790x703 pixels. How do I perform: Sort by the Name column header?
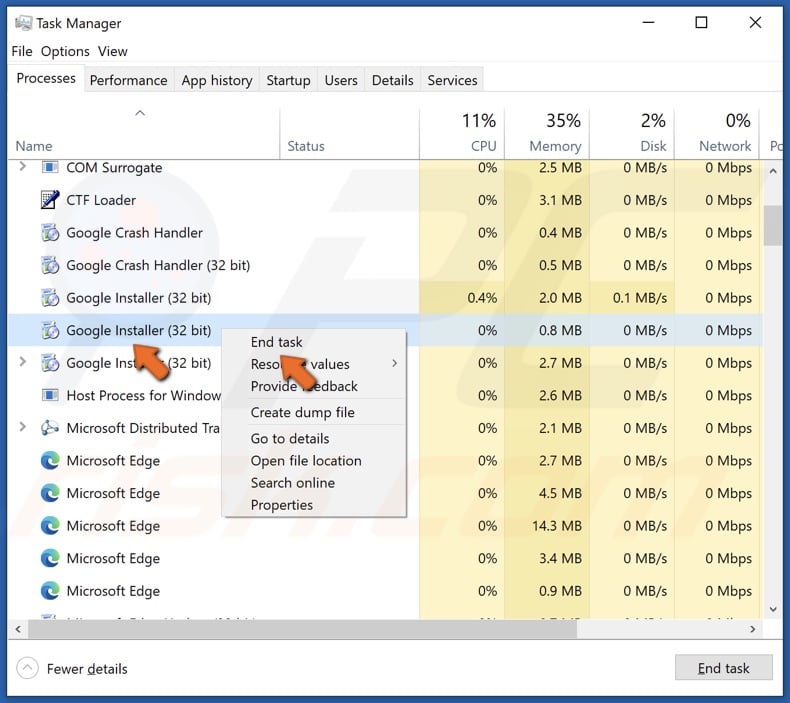pyautogui.click(x=34, y=146)
